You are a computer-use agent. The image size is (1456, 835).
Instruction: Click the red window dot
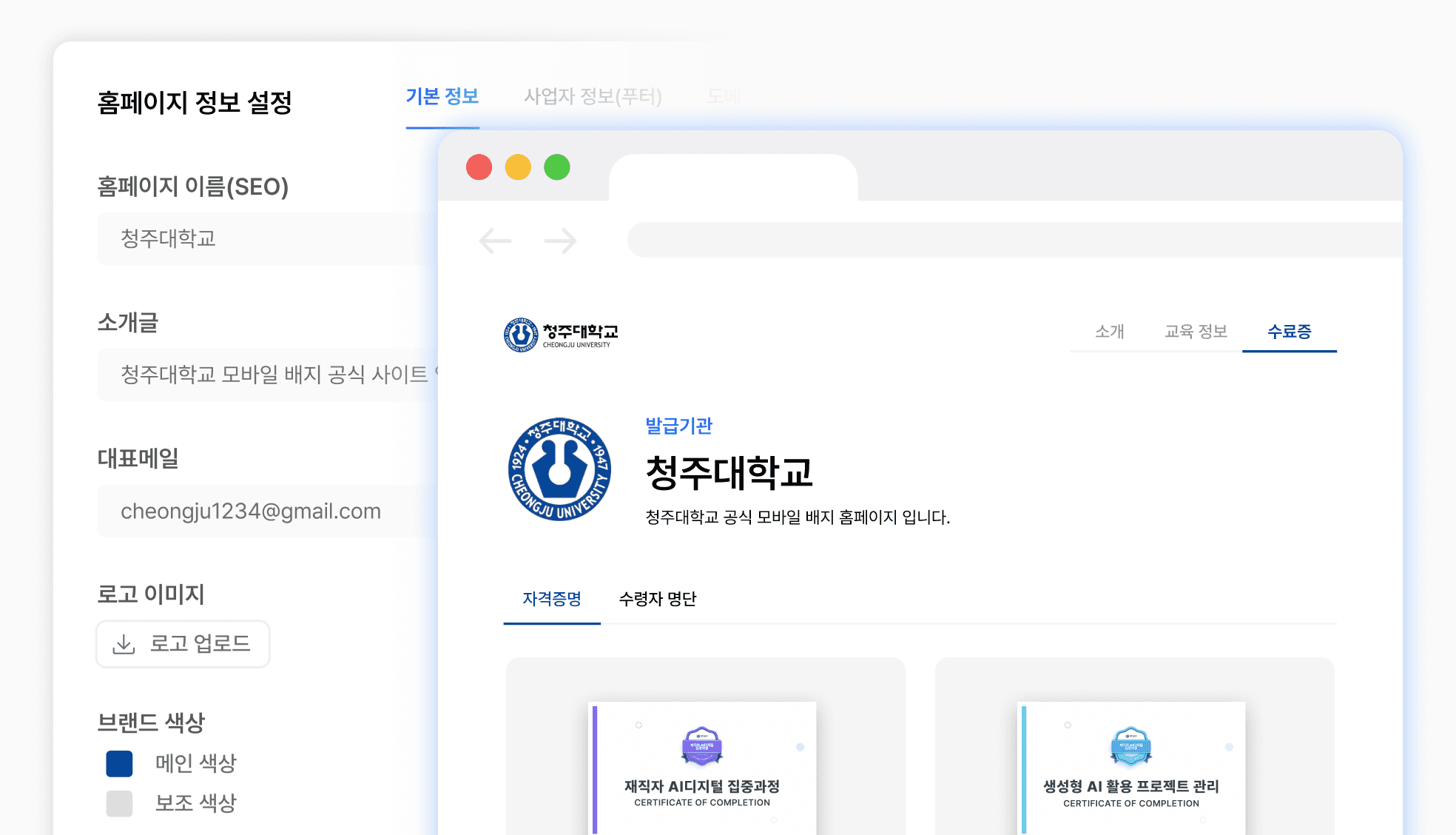click(x=479, y=167)
